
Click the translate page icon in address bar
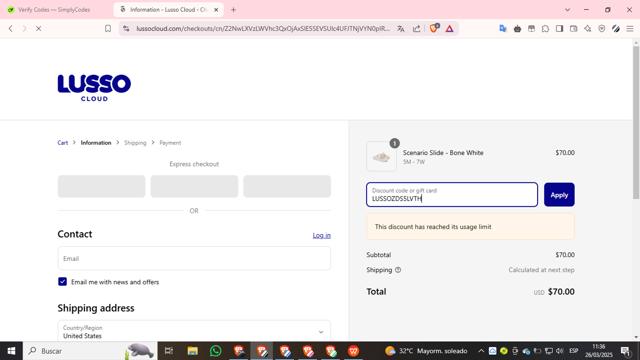point(401,29)
